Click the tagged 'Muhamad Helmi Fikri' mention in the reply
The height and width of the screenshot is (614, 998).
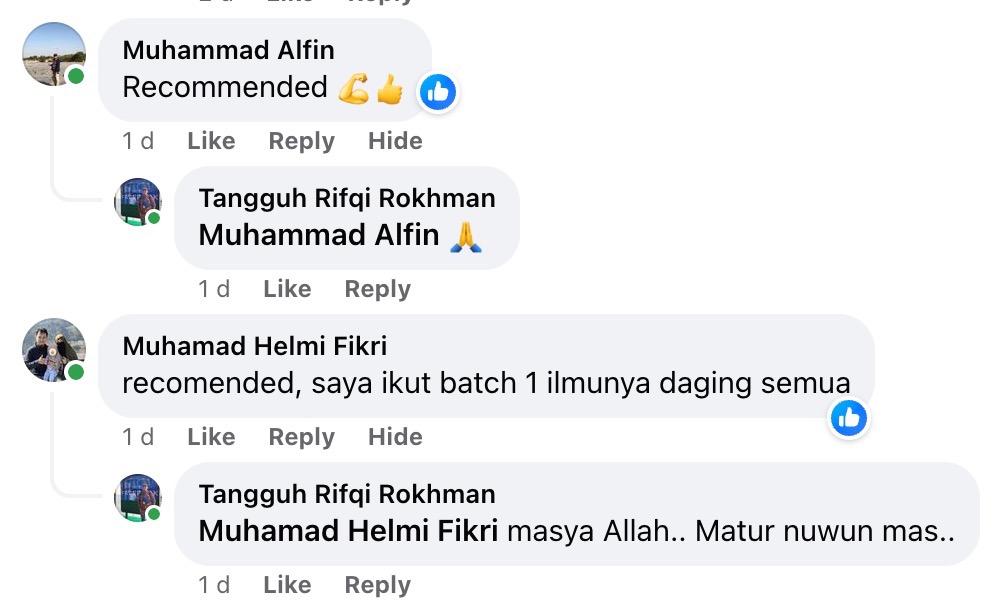tap(348, 531)
